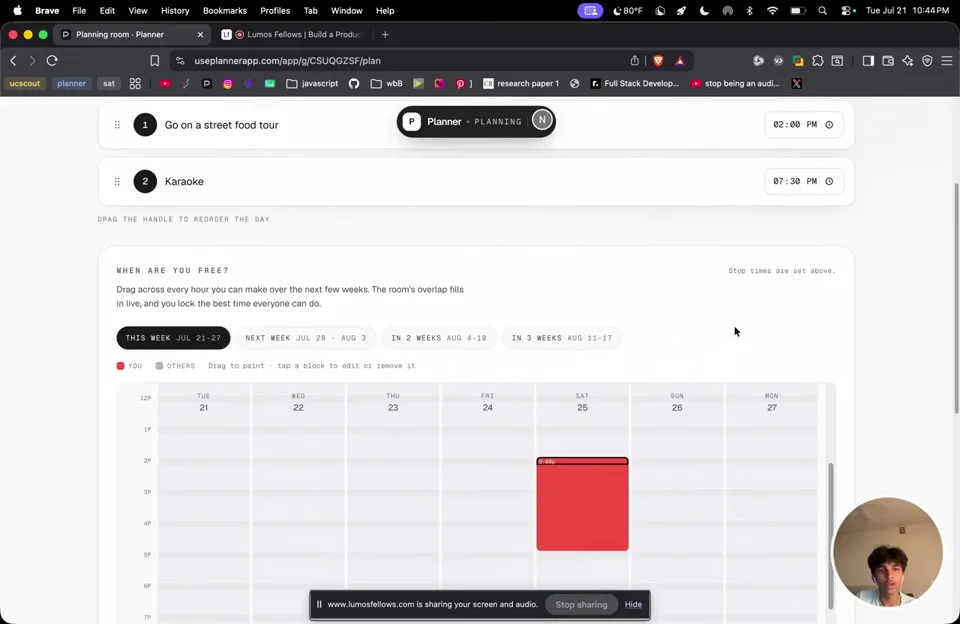Screen dimensions: 960x624
Task: Click the calendar grid's vertical scrollbar
Action: pyautogui.click(x=831, y=536)
